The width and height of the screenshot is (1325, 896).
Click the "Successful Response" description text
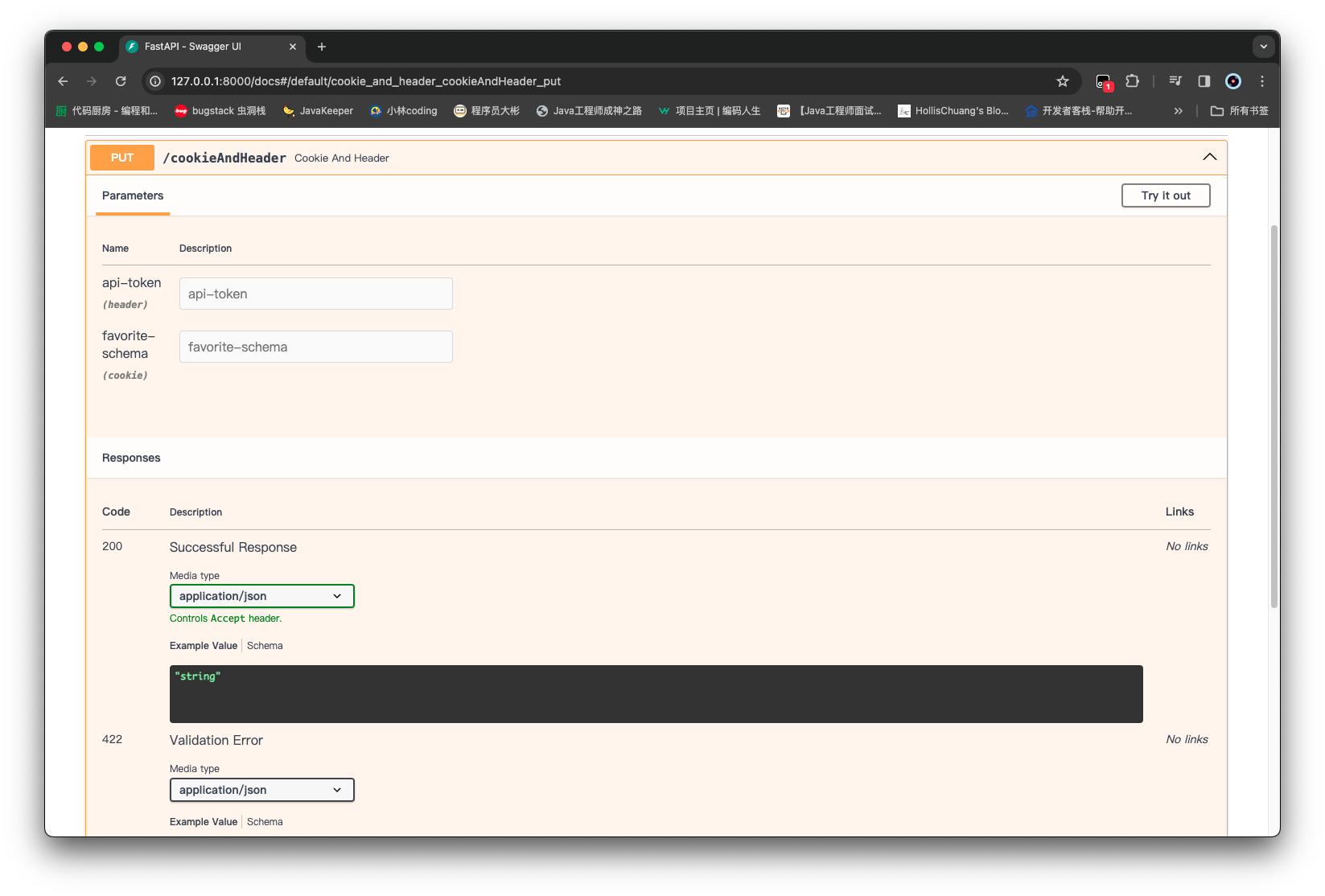[x=233, y=547]
